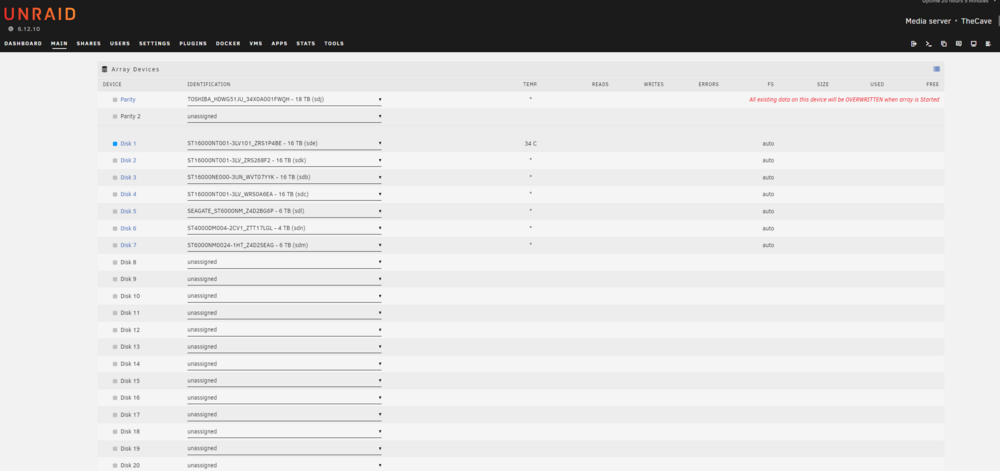This screenshot has height=471, width=1000.
Task: Click the status square beside Disk 2
Action: 115,161
